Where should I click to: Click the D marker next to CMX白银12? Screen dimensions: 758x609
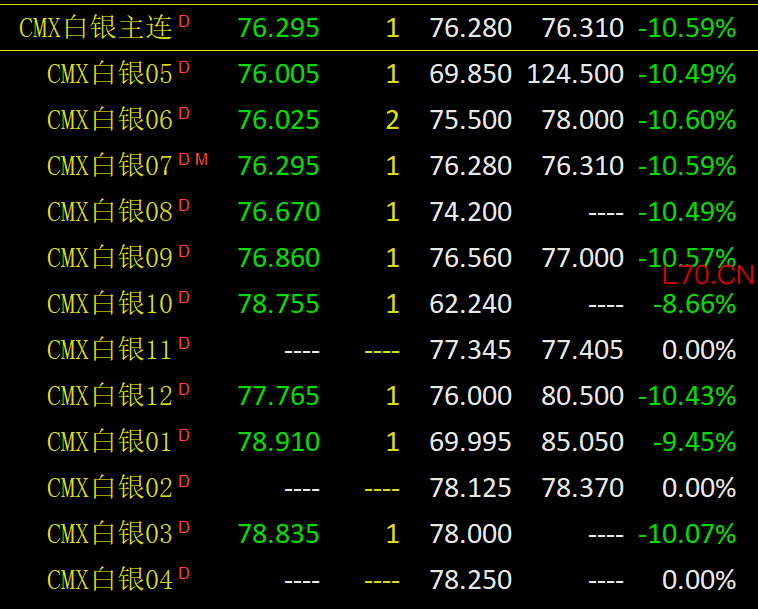pos(184,390)
